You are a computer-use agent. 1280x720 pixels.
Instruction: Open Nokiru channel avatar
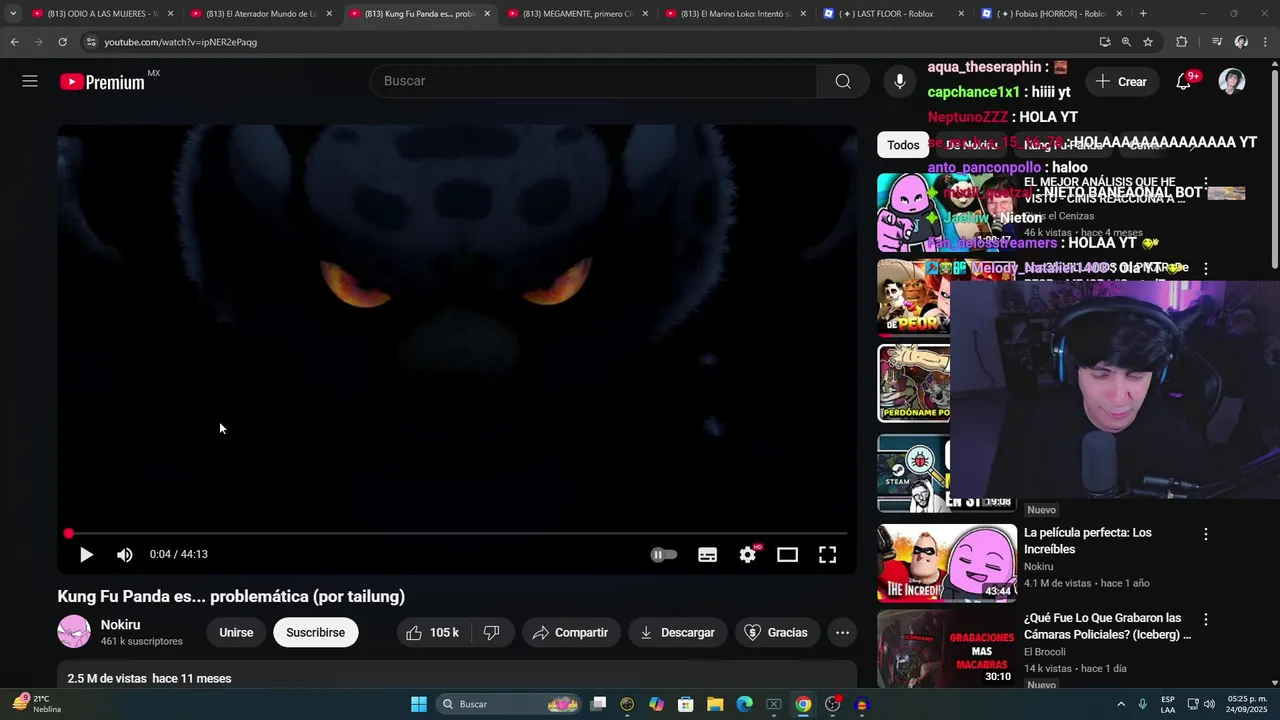(74, 632)
